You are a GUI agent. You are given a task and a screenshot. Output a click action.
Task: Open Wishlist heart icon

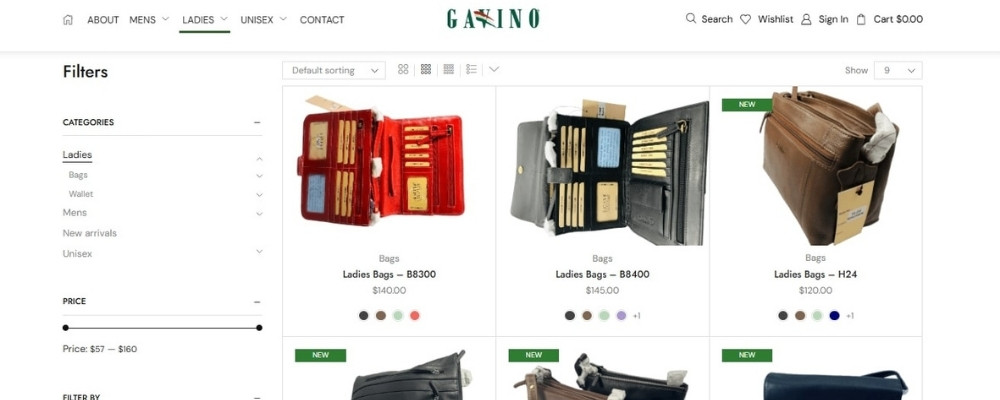point(745,19)
